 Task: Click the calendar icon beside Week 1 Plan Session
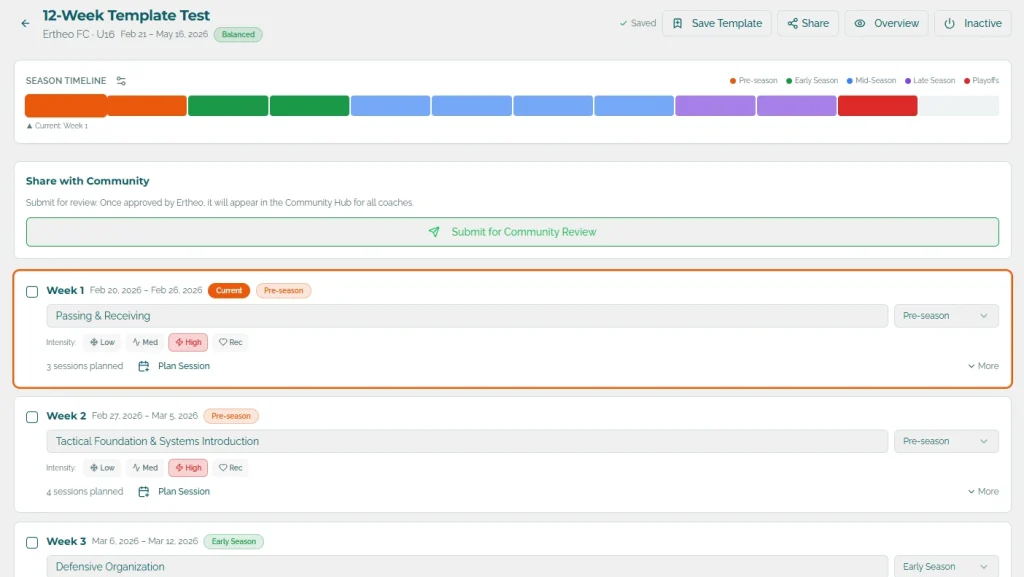point(143,366)
